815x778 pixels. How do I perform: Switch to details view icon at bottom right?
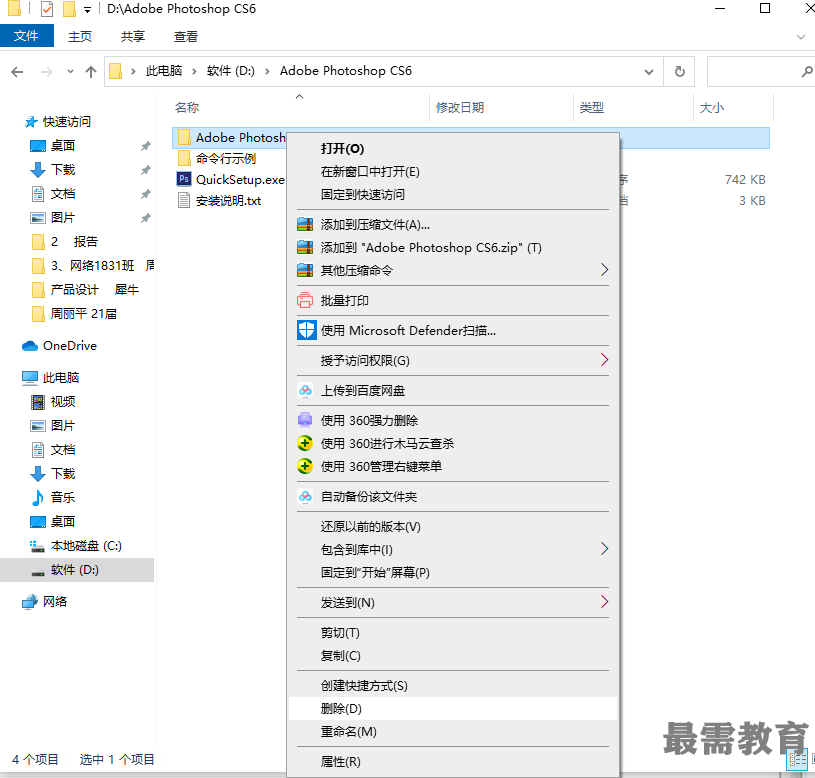tap(797, 760)
